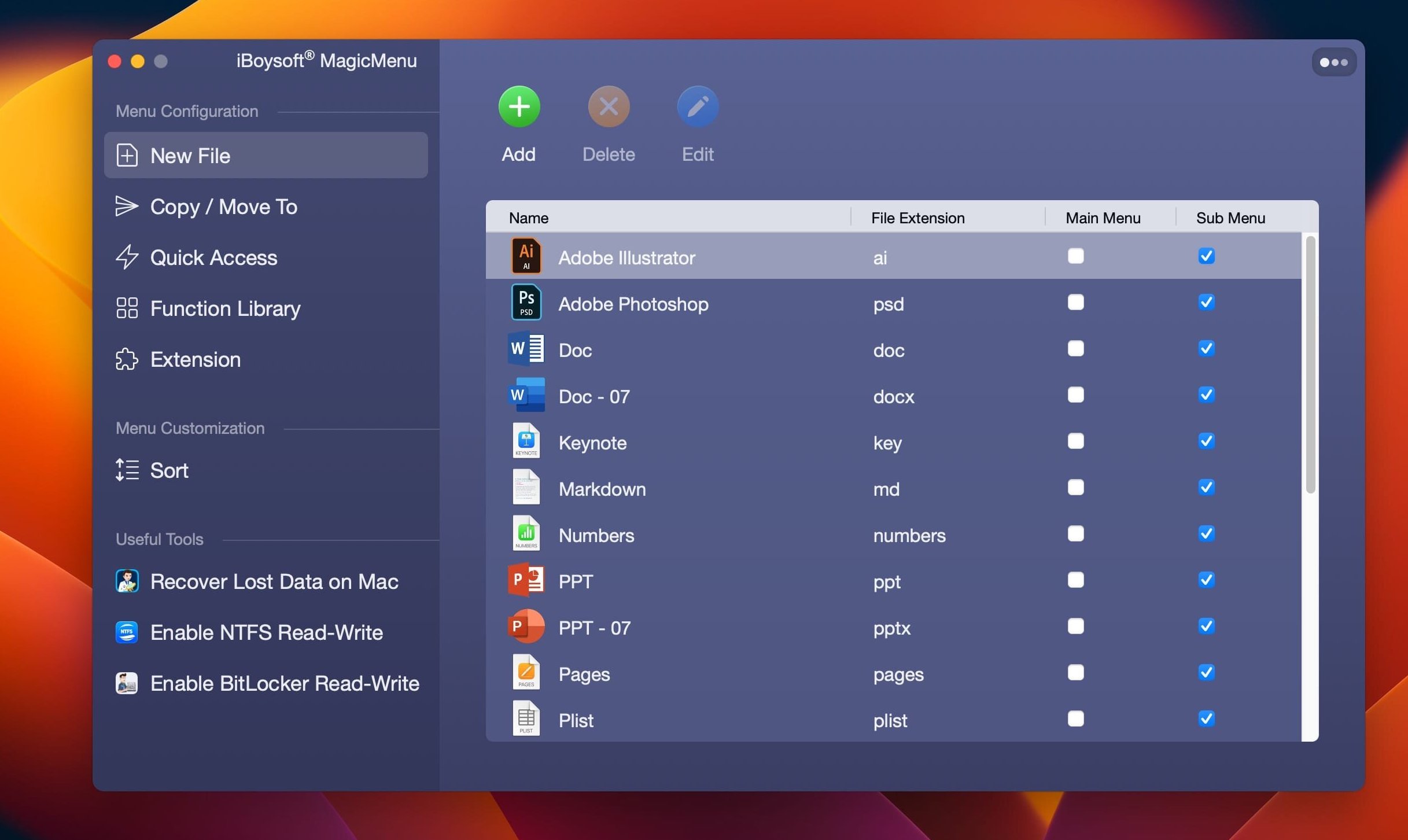
Task: Open Enable NTFS Read-Write link
Action: (x=267, y=632)
